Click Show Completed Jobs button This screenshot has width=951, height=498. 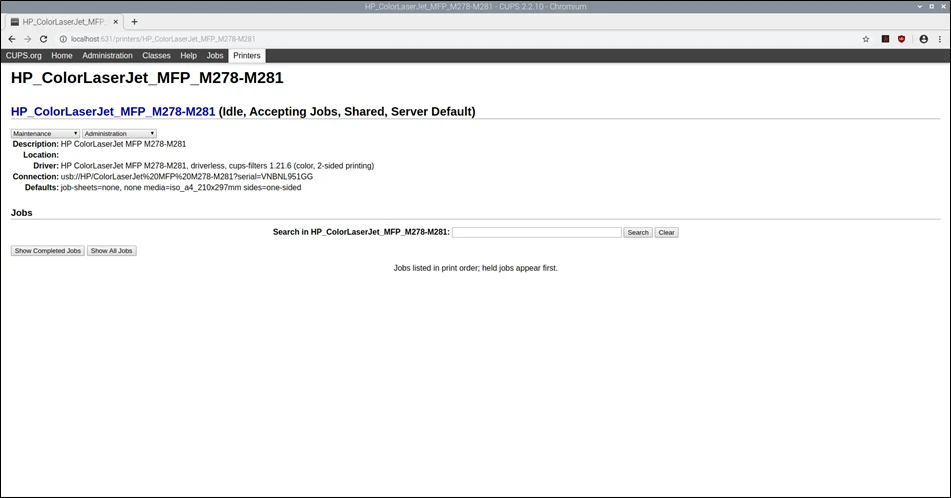coord(48,251)
